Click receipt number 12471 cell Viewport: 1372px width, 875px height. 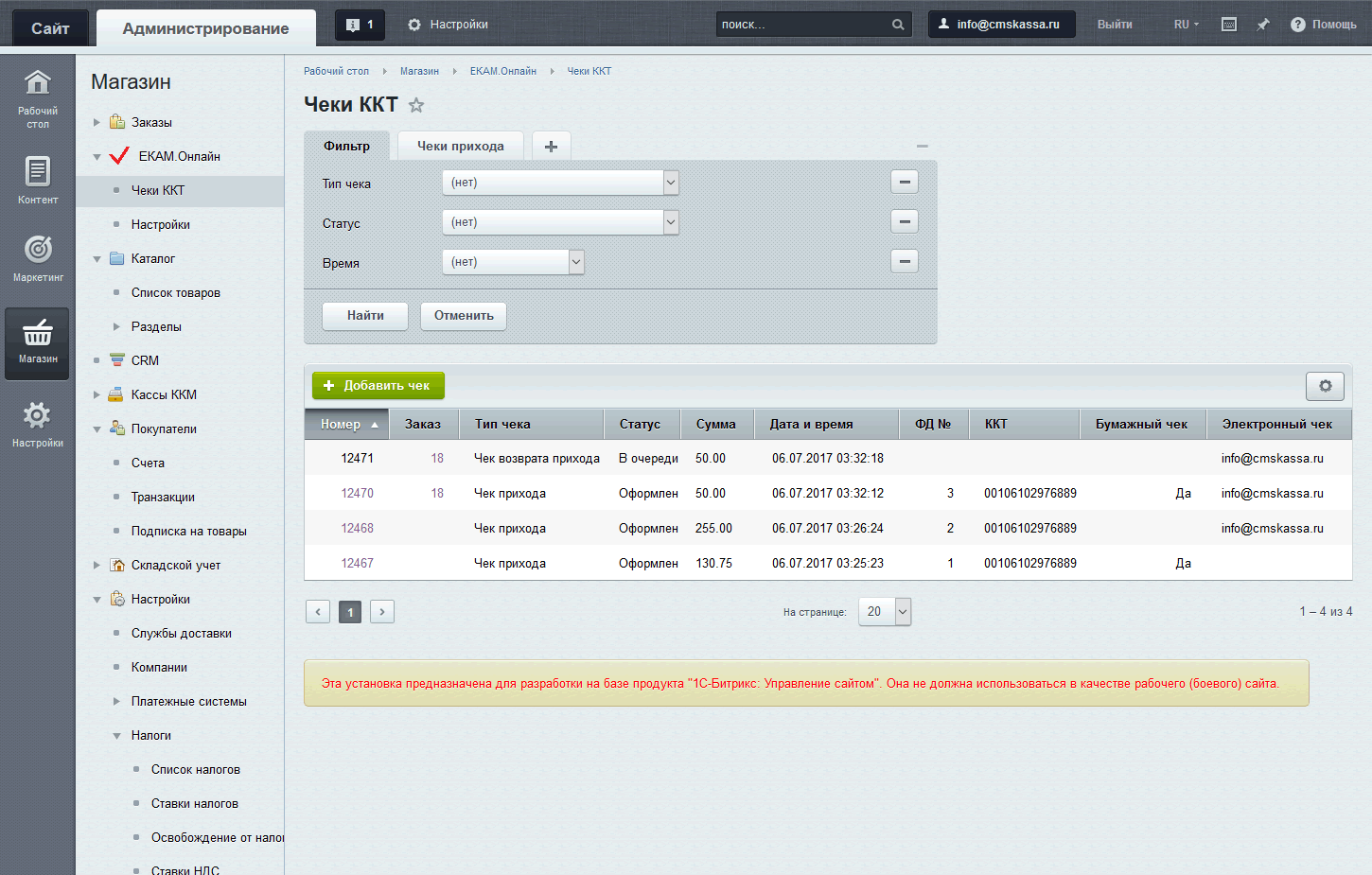(x=358, y=458)
